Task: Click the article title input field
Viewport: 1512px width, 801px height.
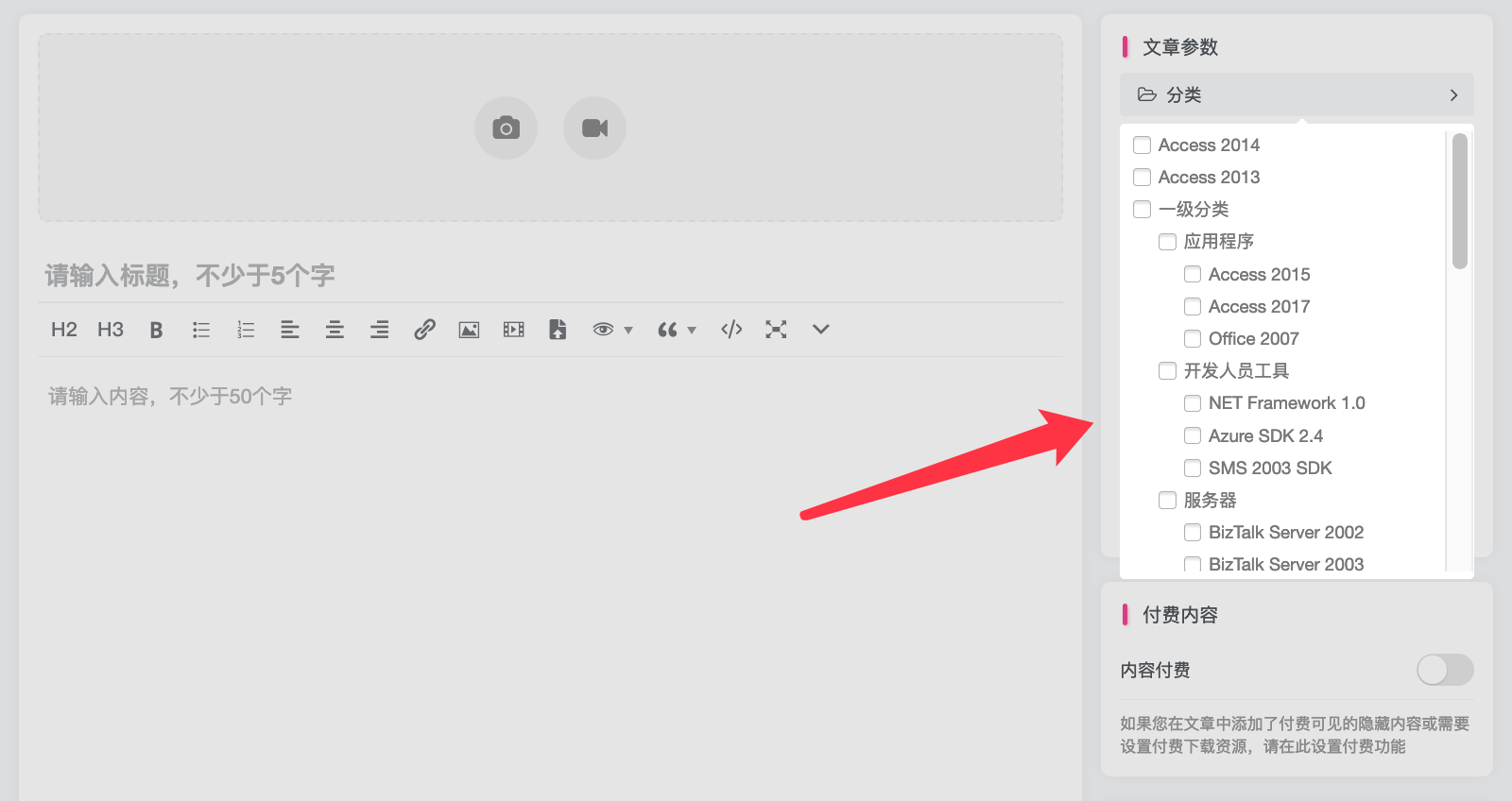Action: (548, 276)
